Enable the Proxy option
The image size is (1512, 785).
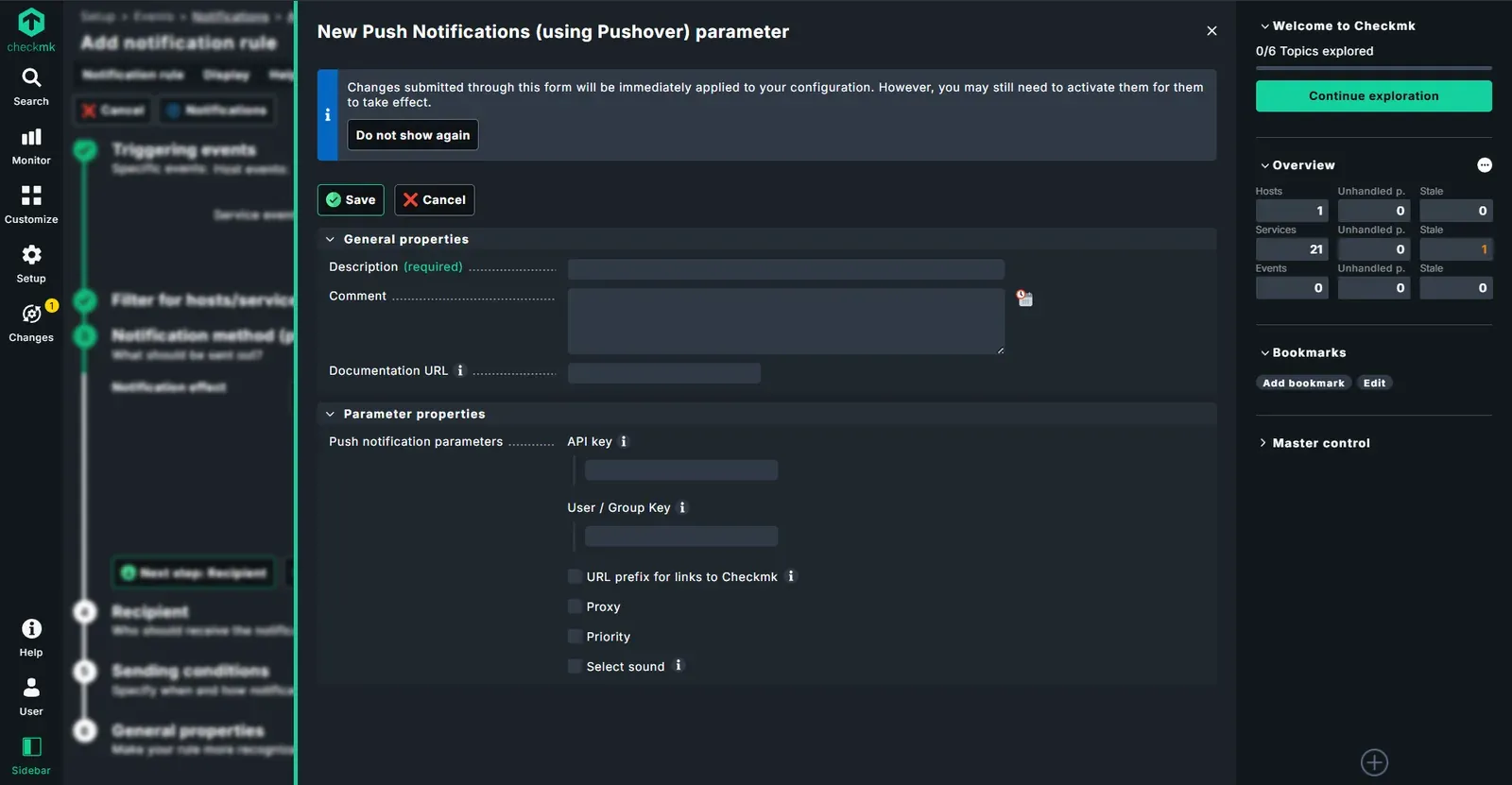coord(575,606)
